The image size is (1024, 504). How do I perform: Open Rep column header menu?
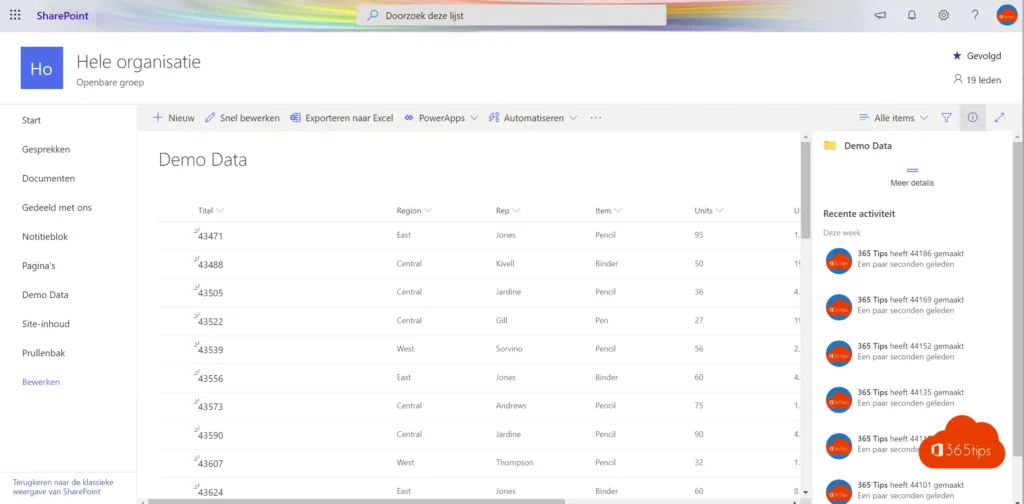[508, 211]
